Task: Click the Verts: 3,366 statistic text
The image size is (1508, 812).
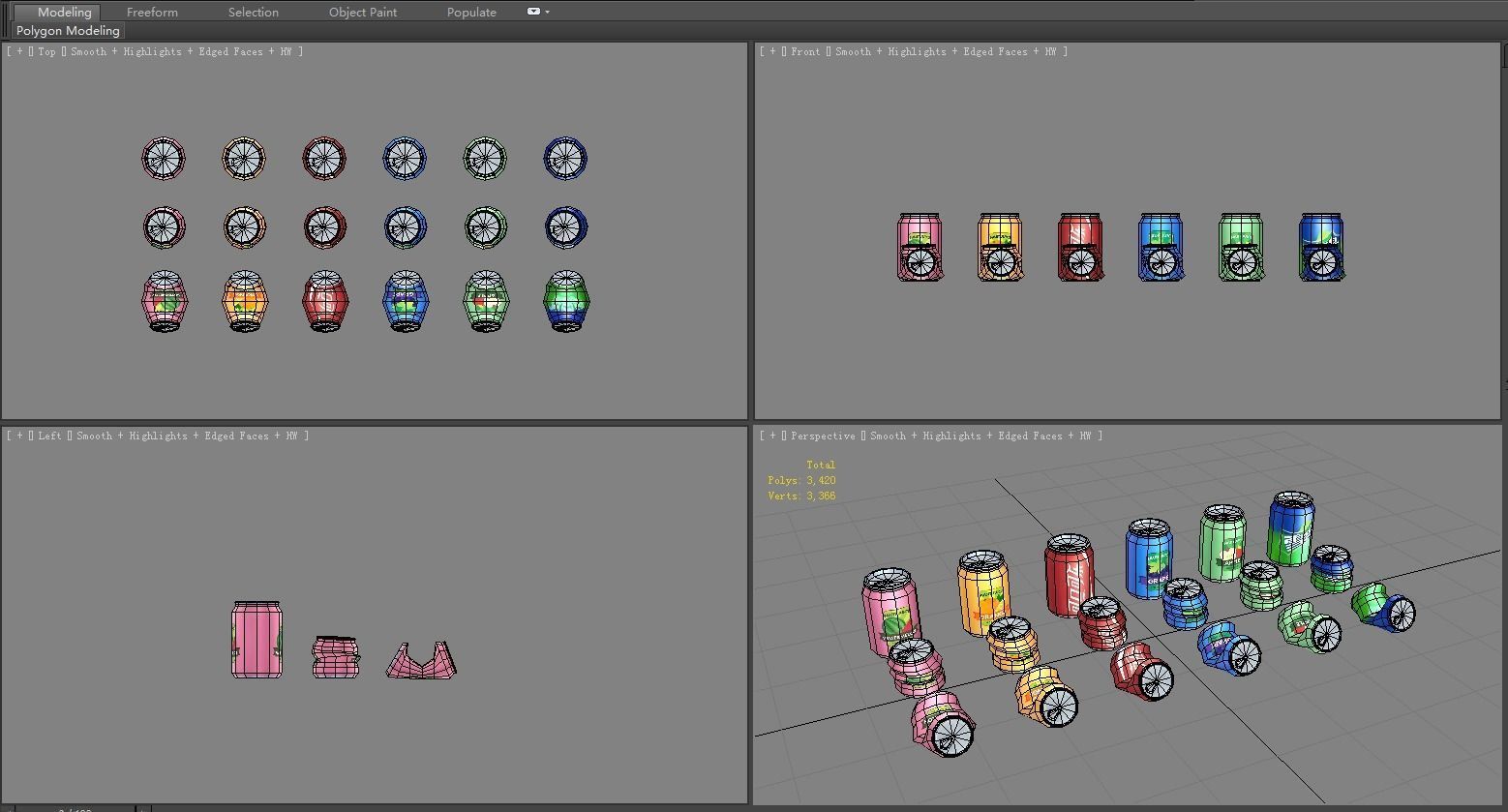Action: [801, 496]
